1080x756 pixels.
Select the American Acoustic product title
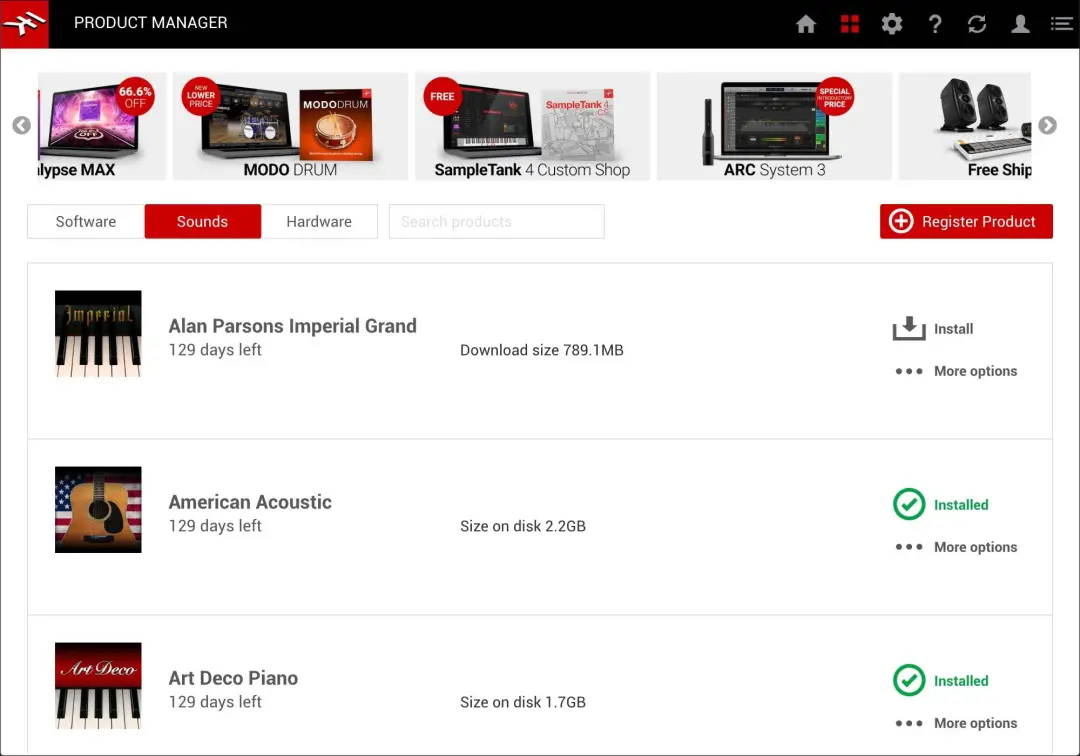(x=250, y=502)
